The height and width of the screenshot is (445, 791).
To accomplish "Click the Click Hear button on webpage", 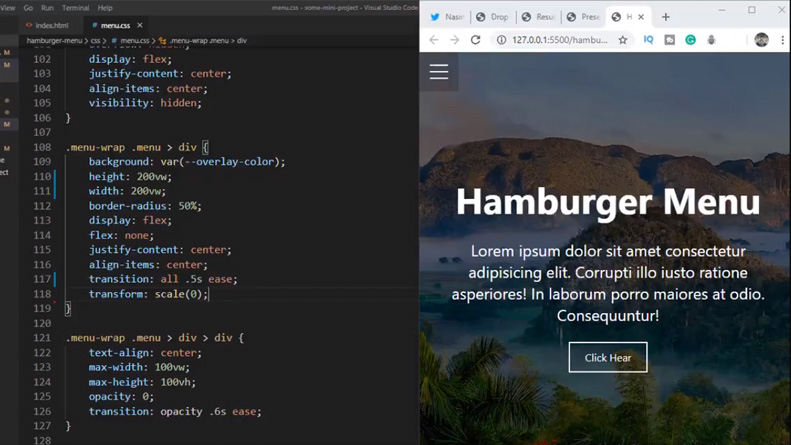I will (607, 357).
